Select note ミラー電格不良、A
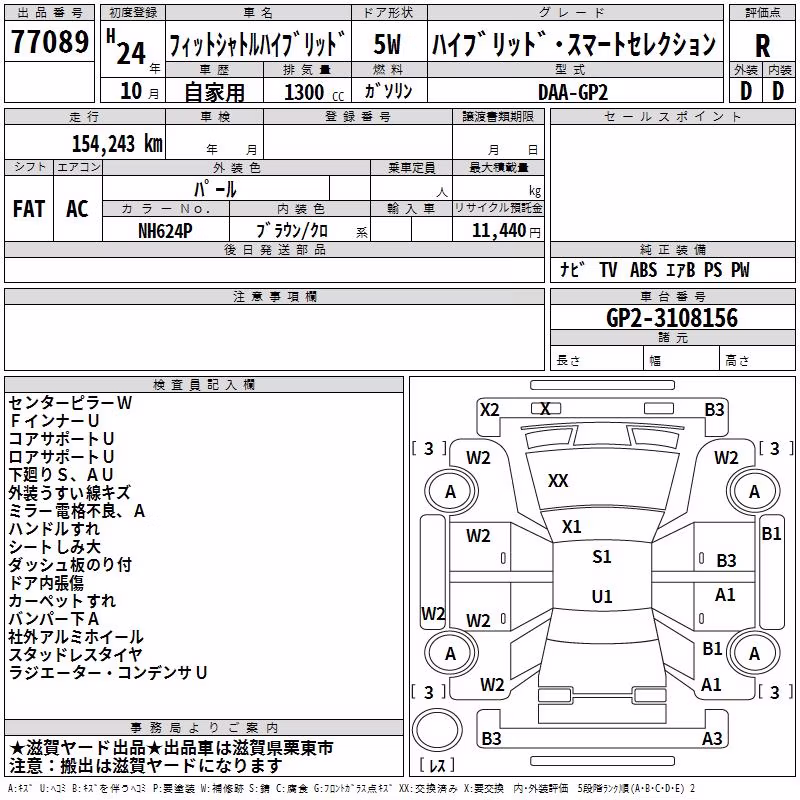The image size is (800, 800). pos(77,511)
